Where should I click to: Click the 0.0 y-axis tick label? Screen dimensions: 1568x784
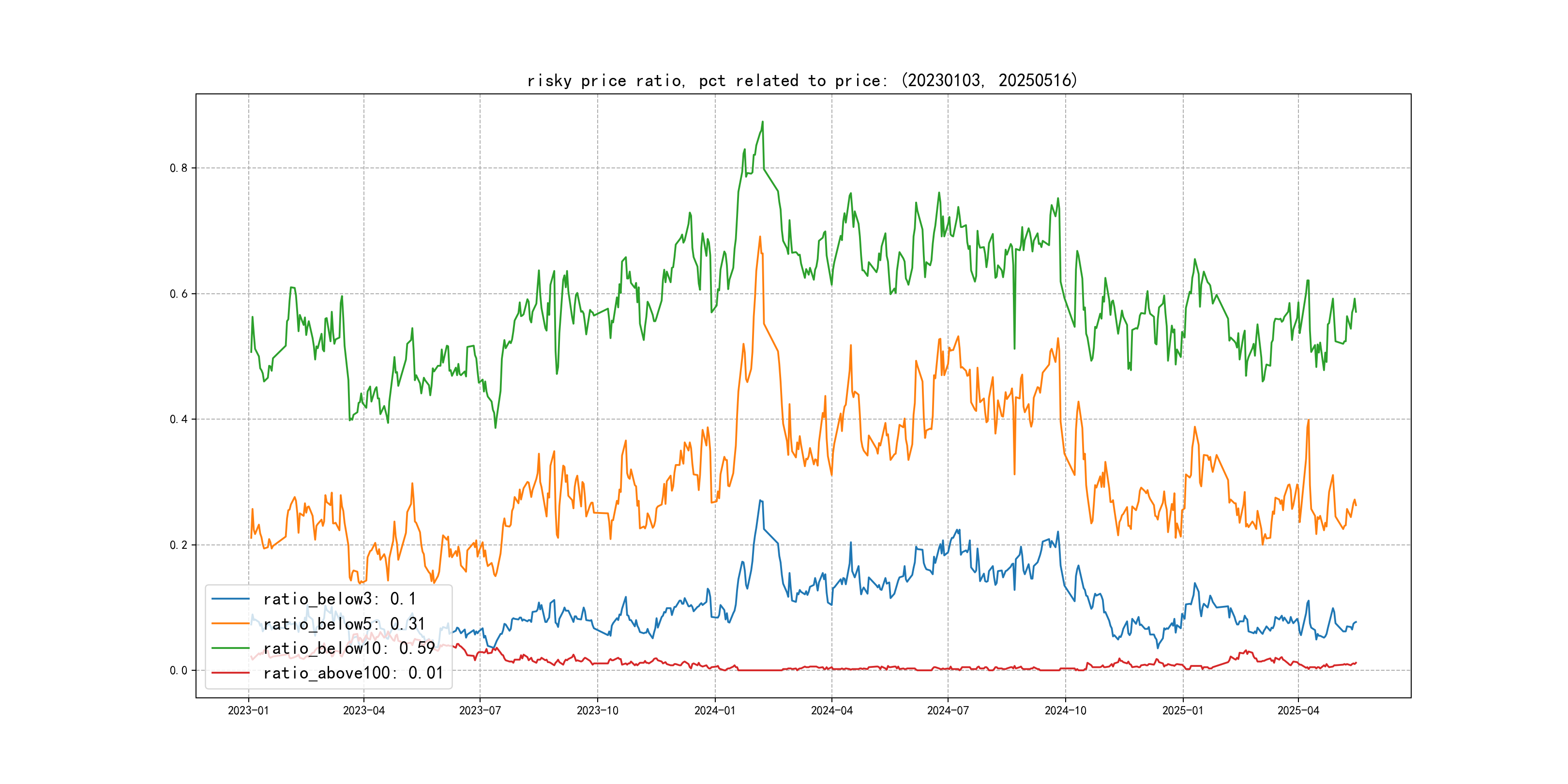179,671
